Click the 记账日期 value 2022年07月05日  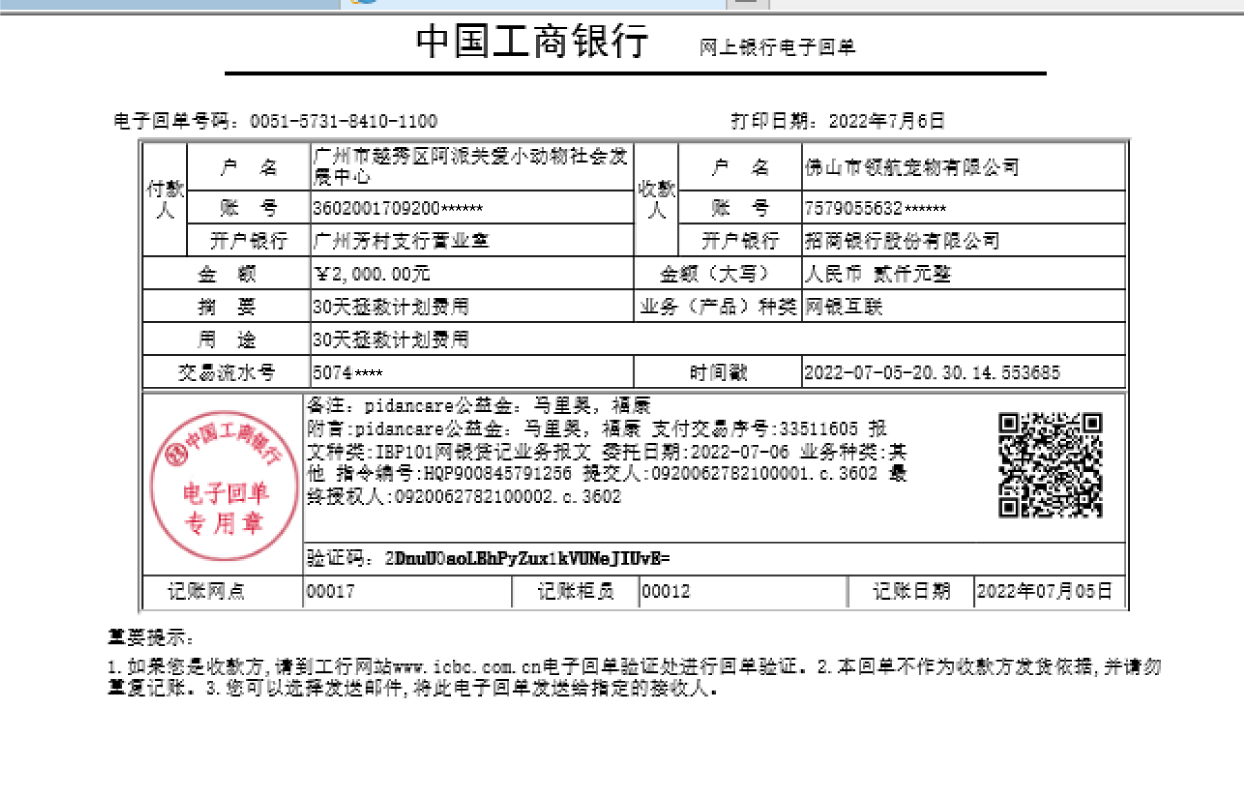[1044, 591]
